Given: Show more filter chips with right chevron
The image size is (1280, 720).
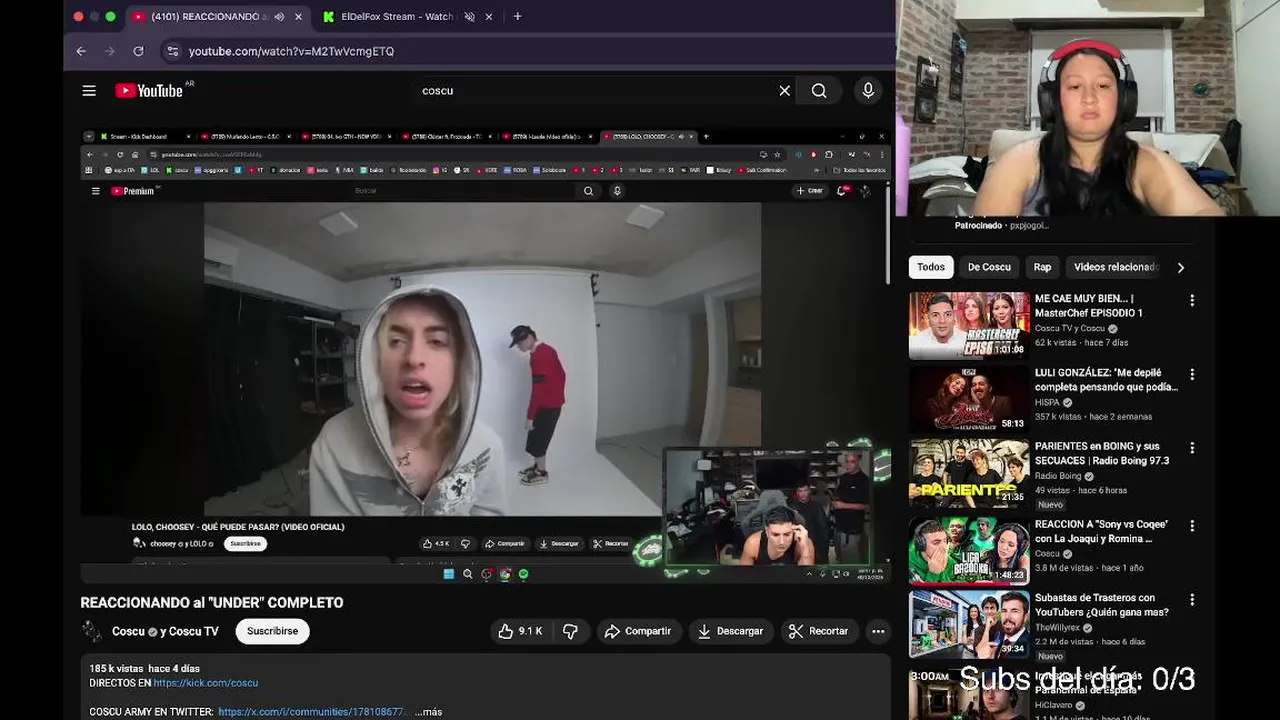Looking at the screenshot, I should tap(1181, 267).
